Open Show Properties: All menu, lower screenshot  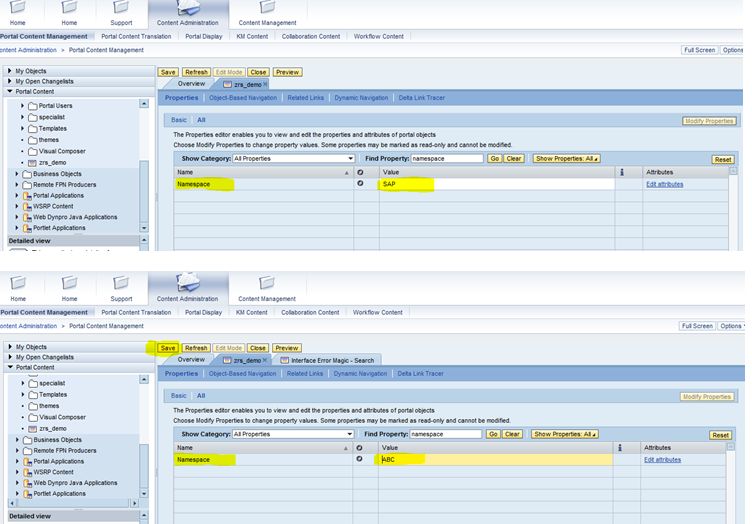pos(565,434)
